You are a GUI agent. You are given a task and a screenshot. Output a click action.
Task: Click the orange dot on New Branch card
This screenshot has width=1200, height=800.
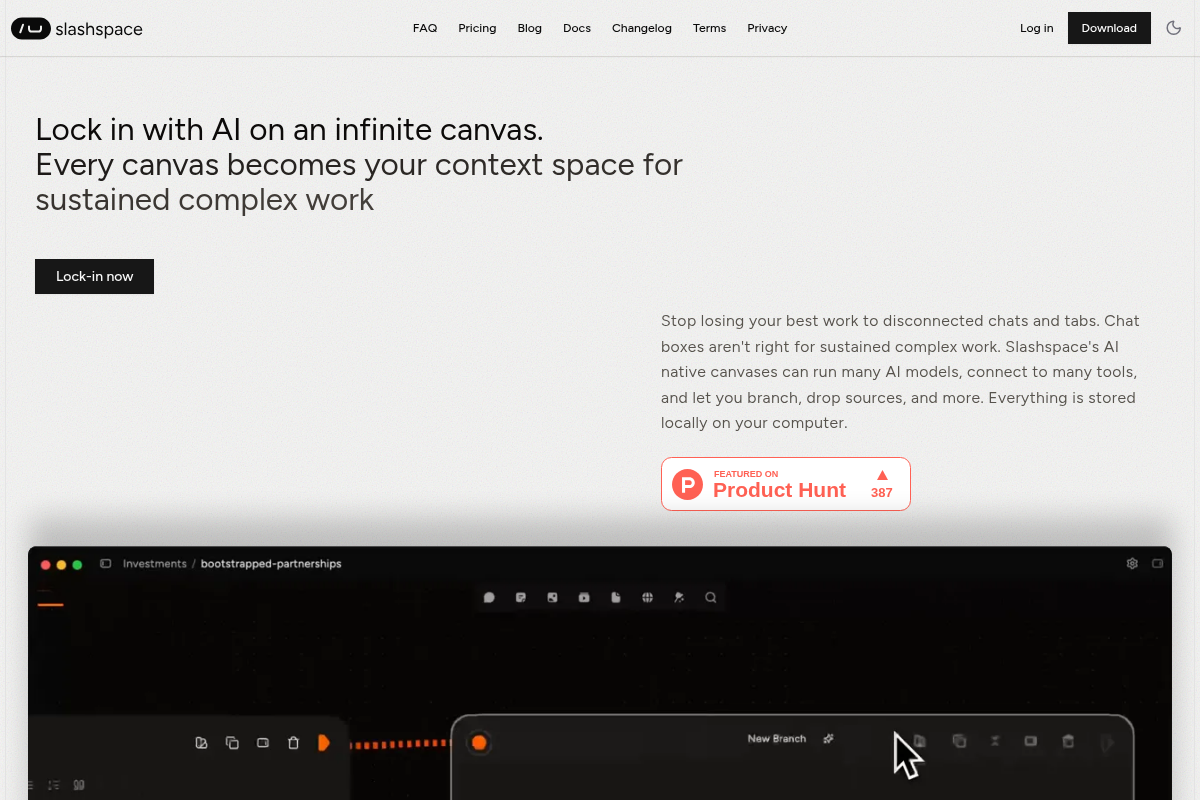pyautogui.click(x=479, y=742)
